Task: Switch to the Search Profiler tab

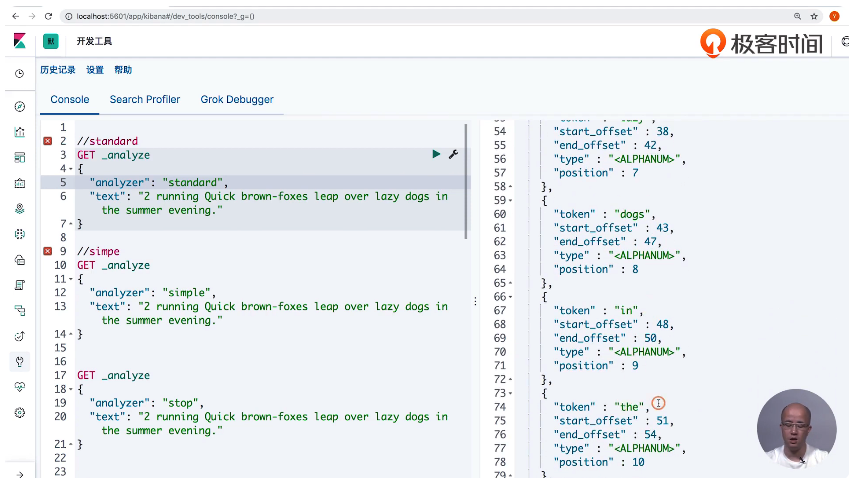Action: 145,99
